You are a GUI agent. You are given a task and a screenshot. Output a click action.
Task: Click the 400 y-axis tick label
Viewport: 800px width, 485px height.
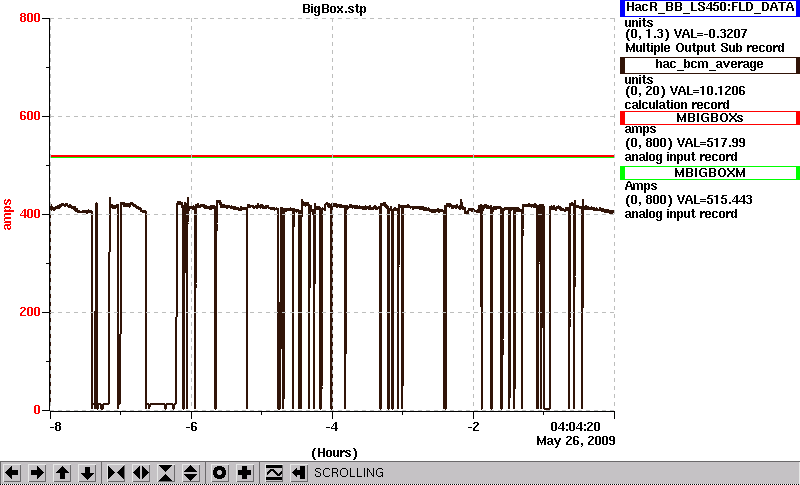pyautogui.click(x=30, y=214)
